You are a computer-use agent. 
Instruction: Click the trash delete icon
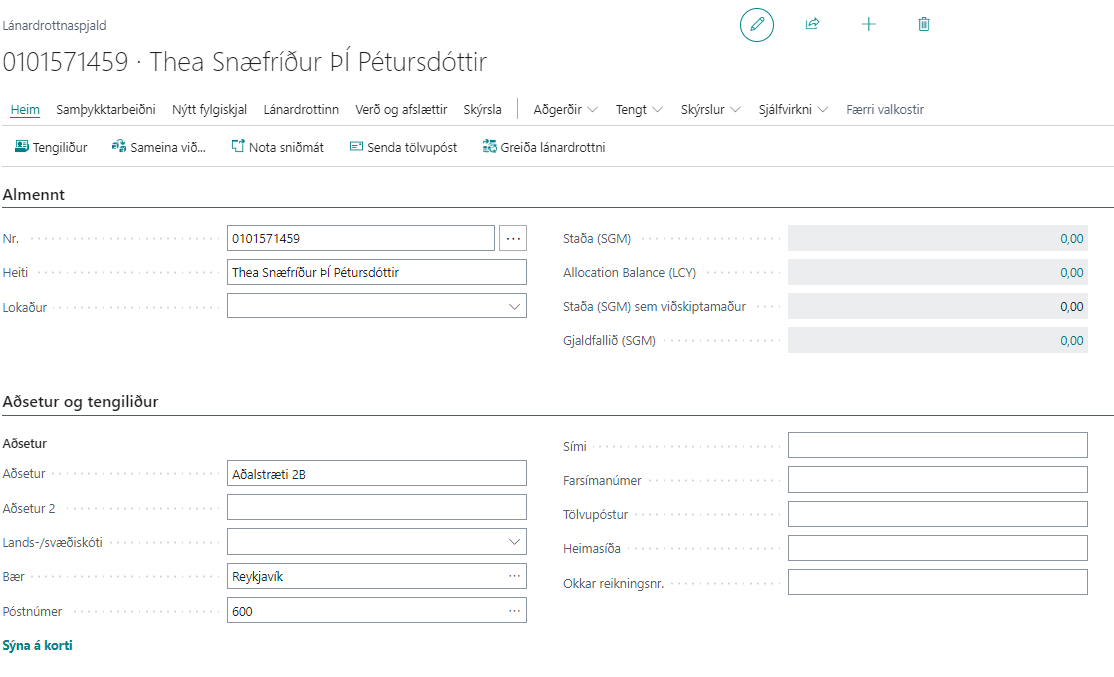click(924, 24)
